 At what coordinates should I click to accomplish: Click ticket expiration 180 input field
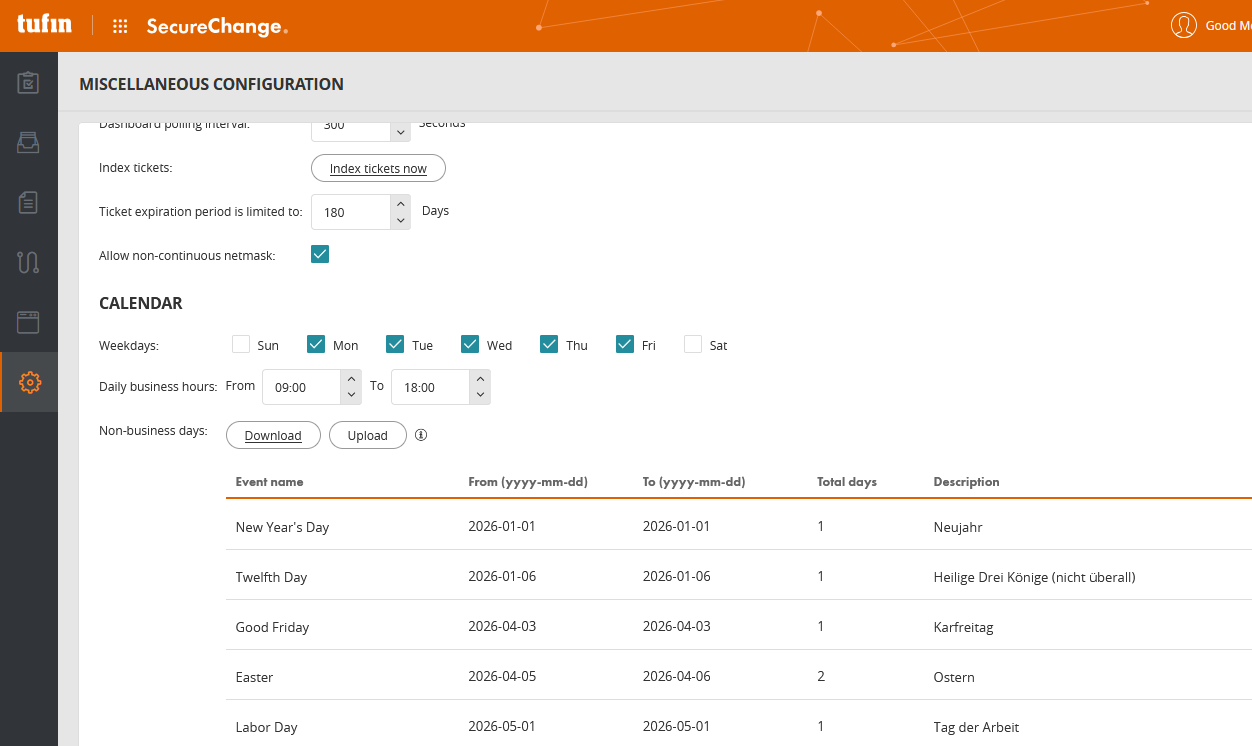[x=351, y=212]
